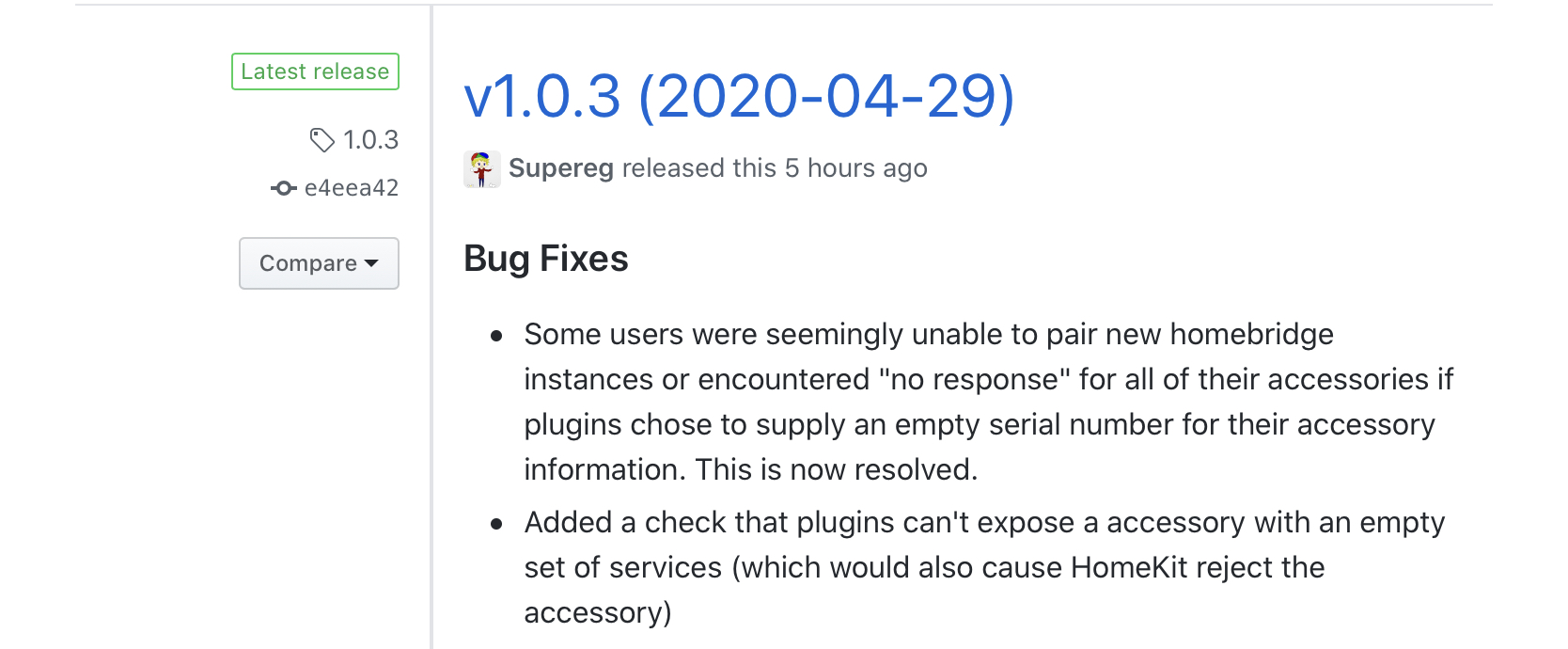Visit the Supereg user profile link

[x=561, y=168]
